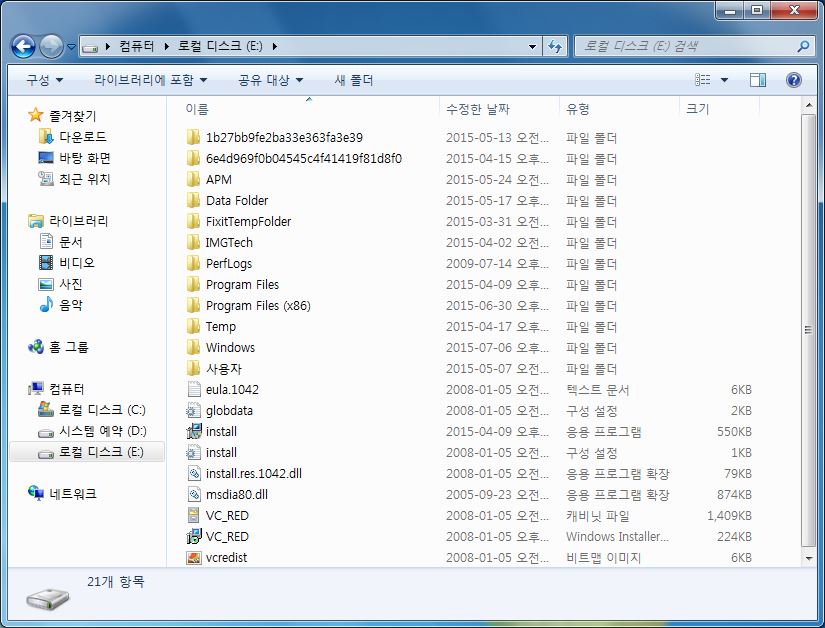Click the address bar refresh button

[x=556, y=46]
